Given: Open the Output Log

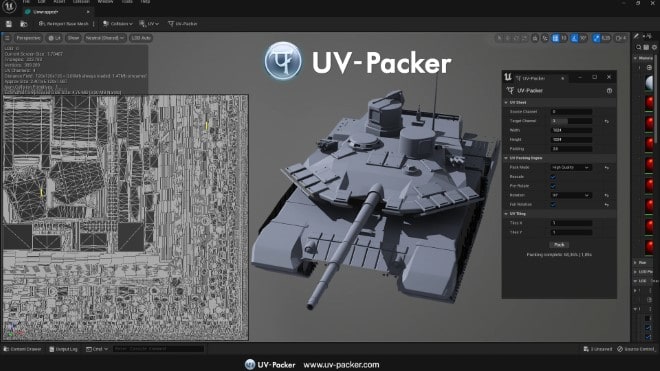Looking at the screenshot, I should [64, 349].
